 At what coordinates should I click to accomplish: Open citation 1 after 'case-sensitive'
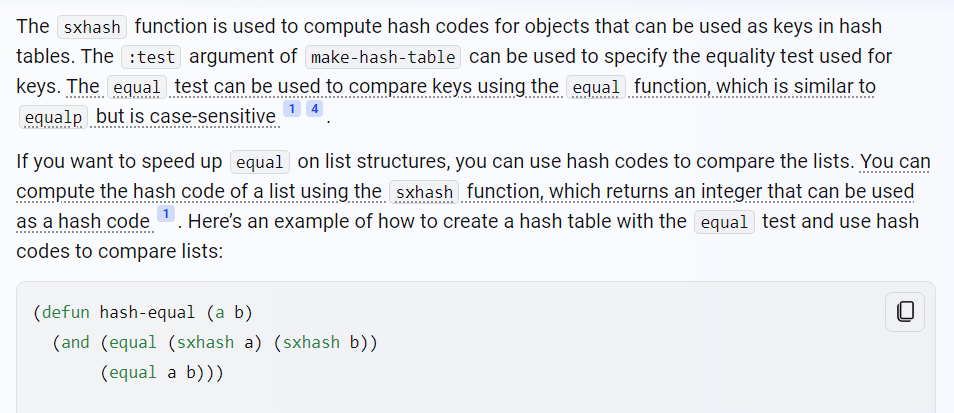292,109
